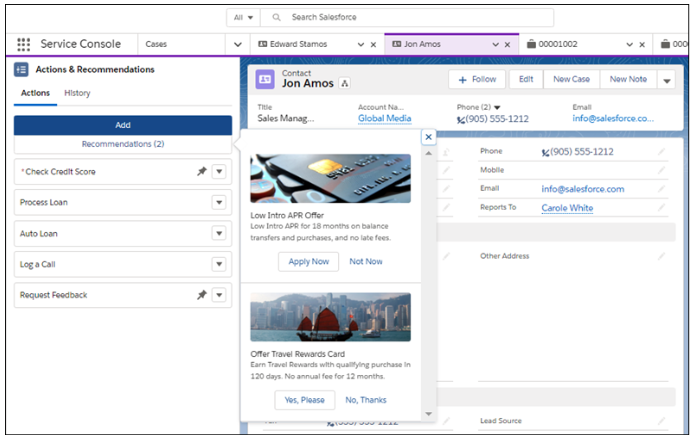Click the edit pencil next to Other Address
The image size is (694, 437).
click(661, 256)
